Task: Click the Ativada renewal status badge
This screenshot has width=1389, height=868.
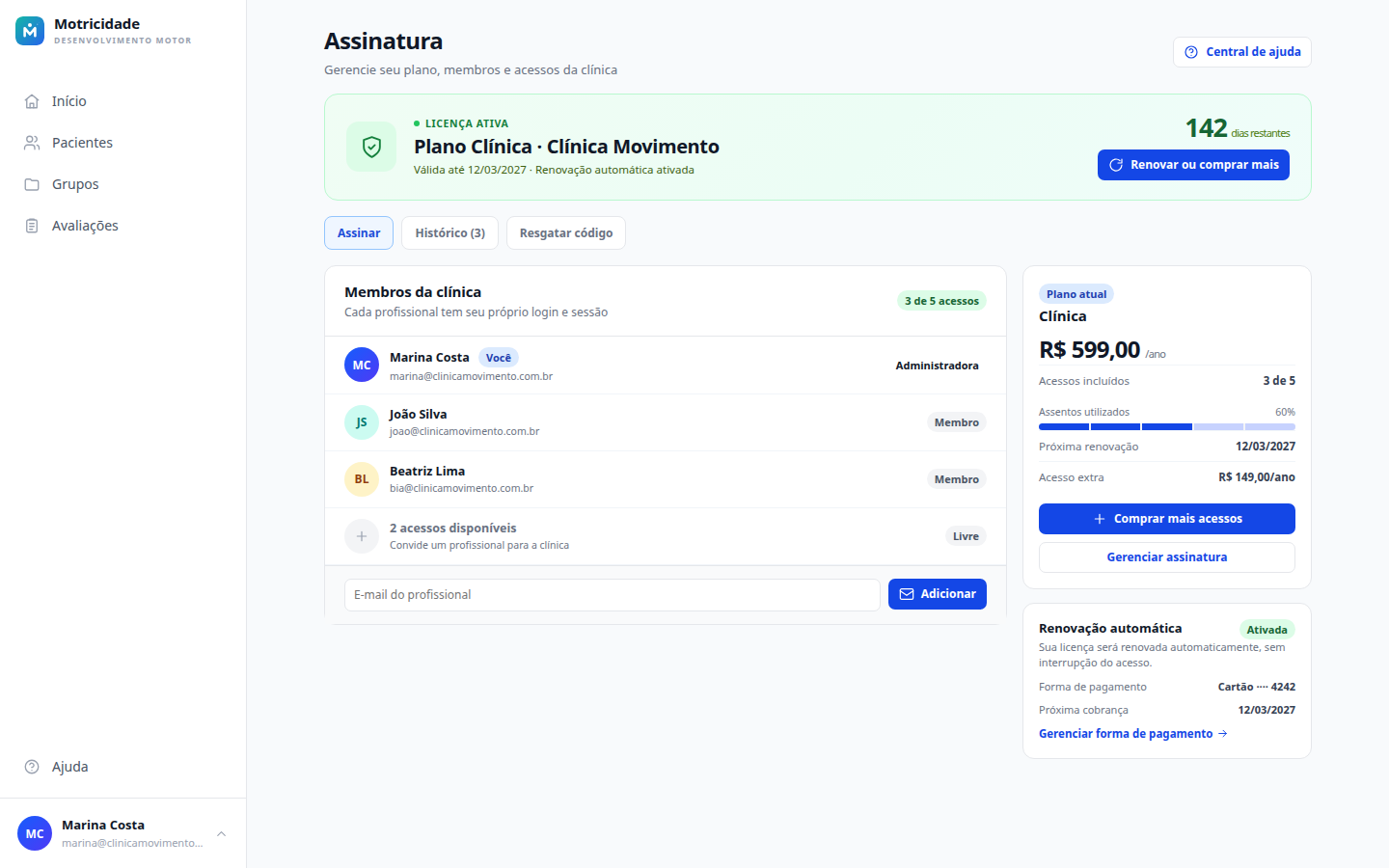Action: click(x=1266, y=630)
